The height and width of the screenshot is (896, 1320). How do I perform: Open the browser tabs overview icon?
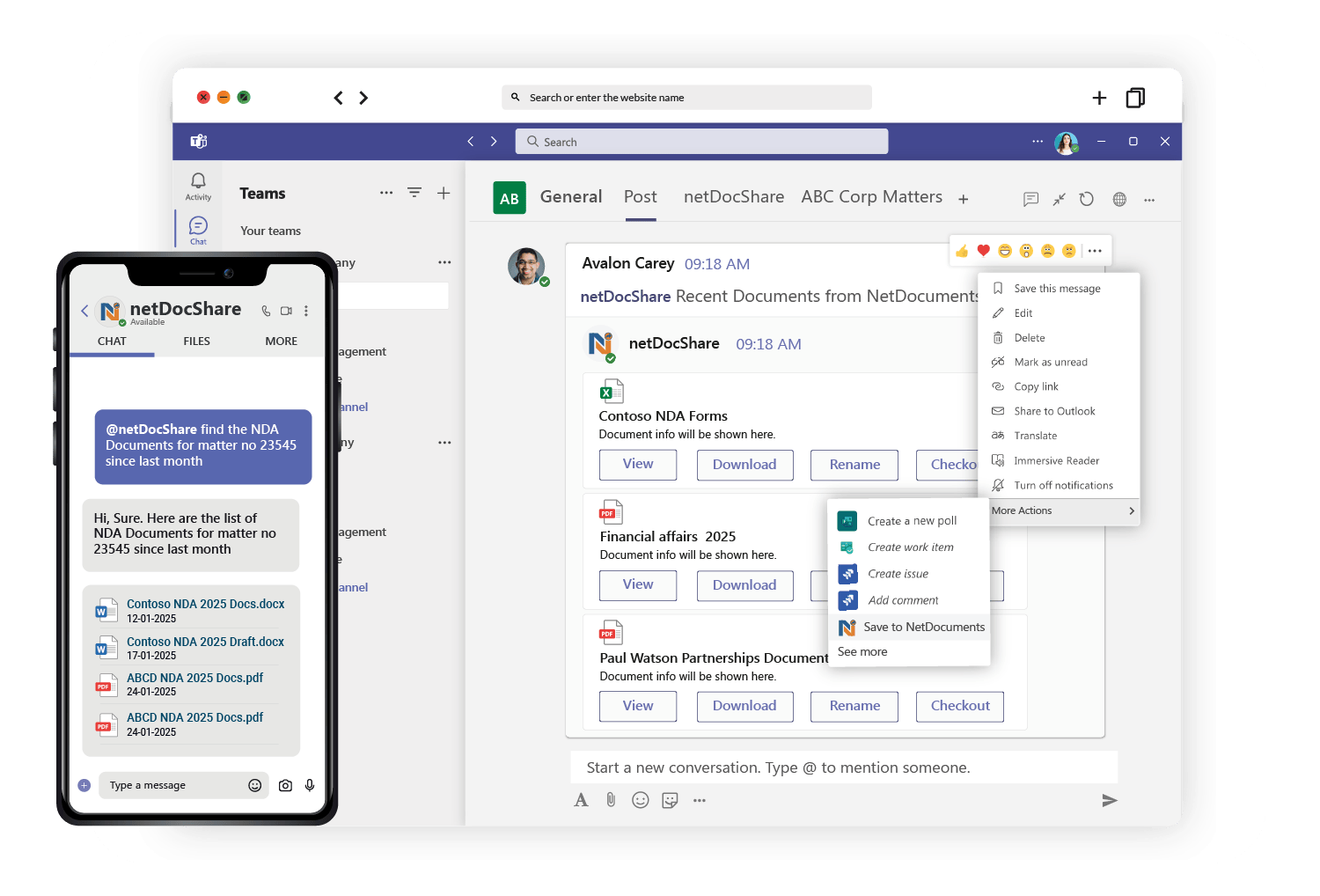tap(1135, 98)
